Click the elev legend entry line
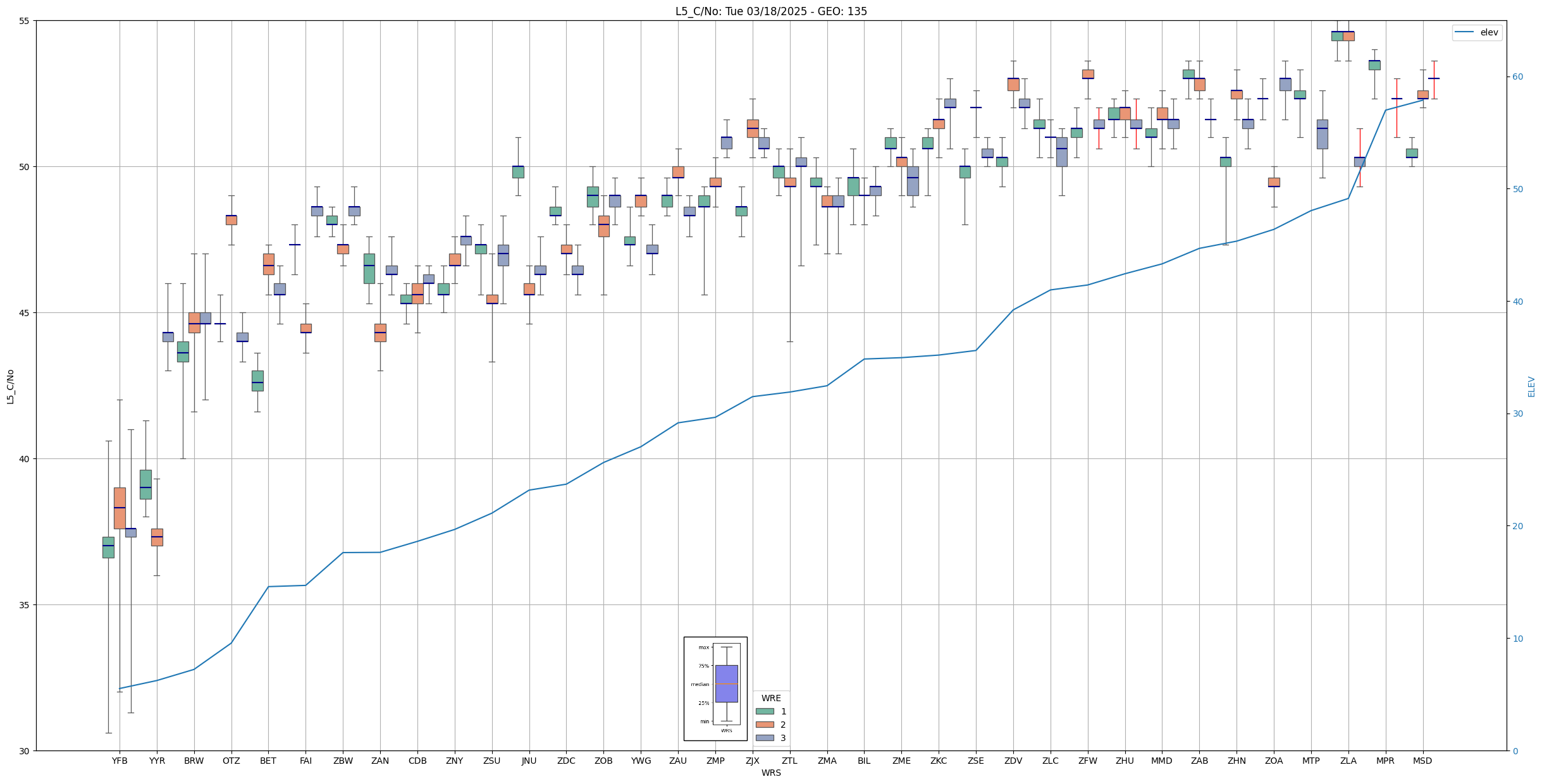The width and height of the screenshot is (1542, 784). pyautogui.click(x=1464, y=32)
